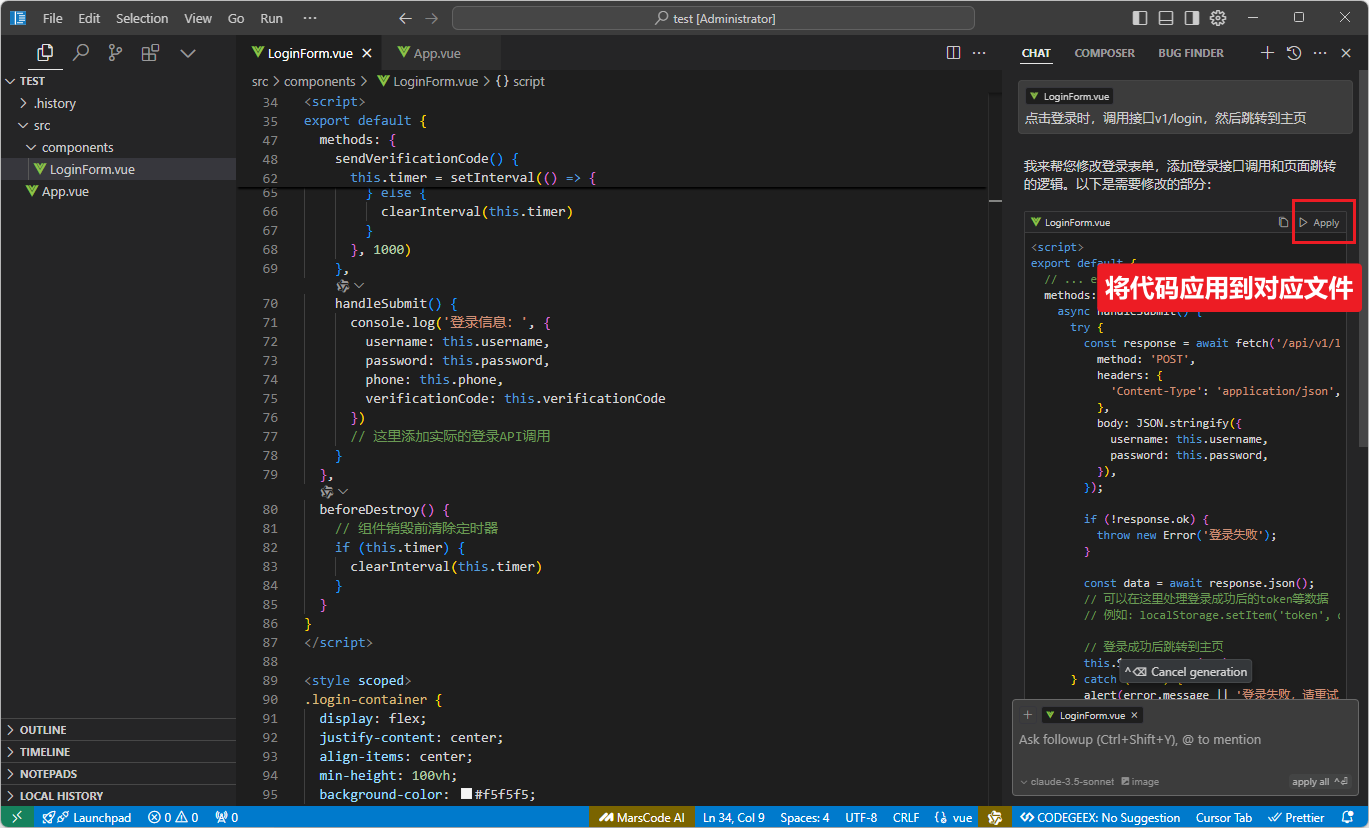Image resolution: width=1369 pixels, height=828 pixels.
Task: Split the editor to the right
Action: pyautogui.click(x=954, y=53)
